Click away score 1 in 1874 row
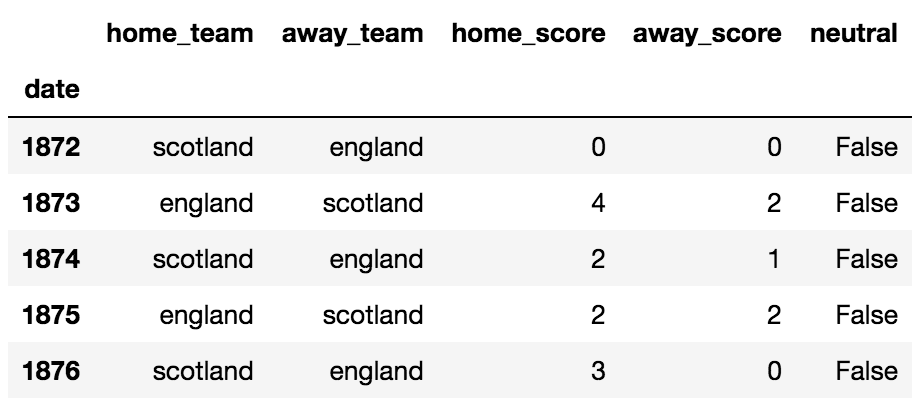The height and width of the screenshot is (410, 924). coord(773,260)
